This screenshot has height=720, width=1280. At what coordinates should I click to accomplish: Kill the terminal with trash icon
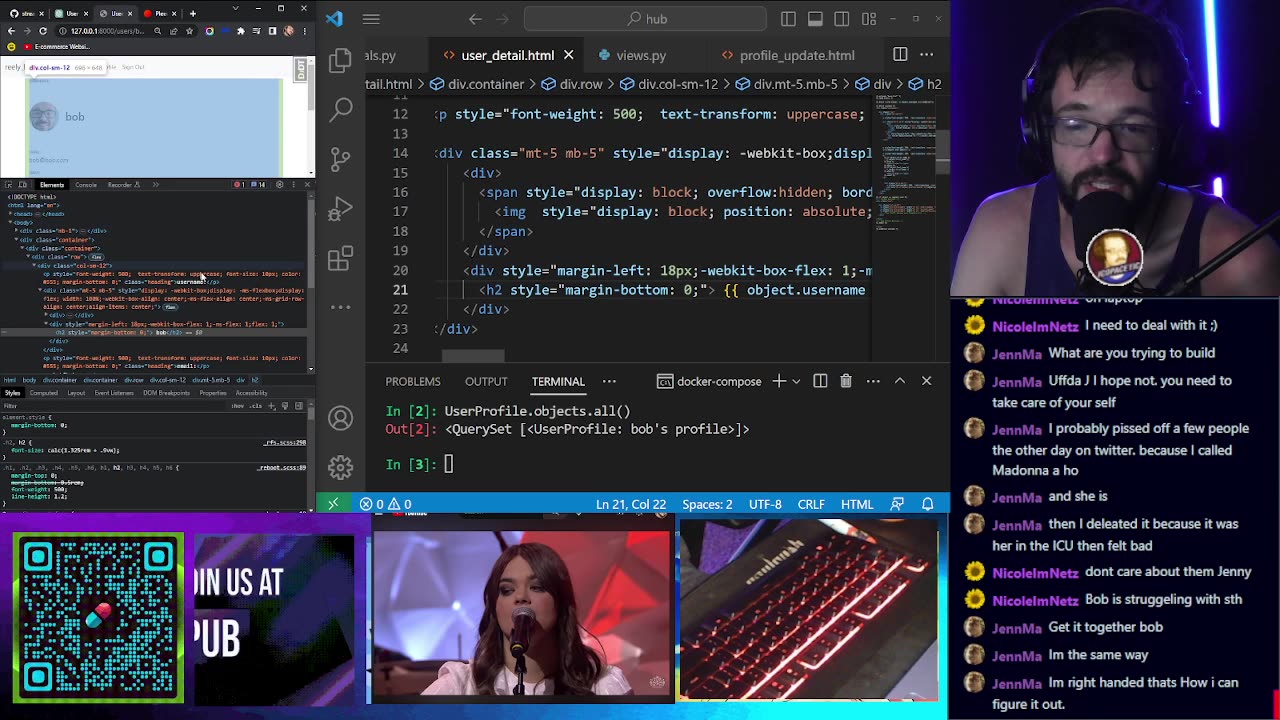coord(846,381)
